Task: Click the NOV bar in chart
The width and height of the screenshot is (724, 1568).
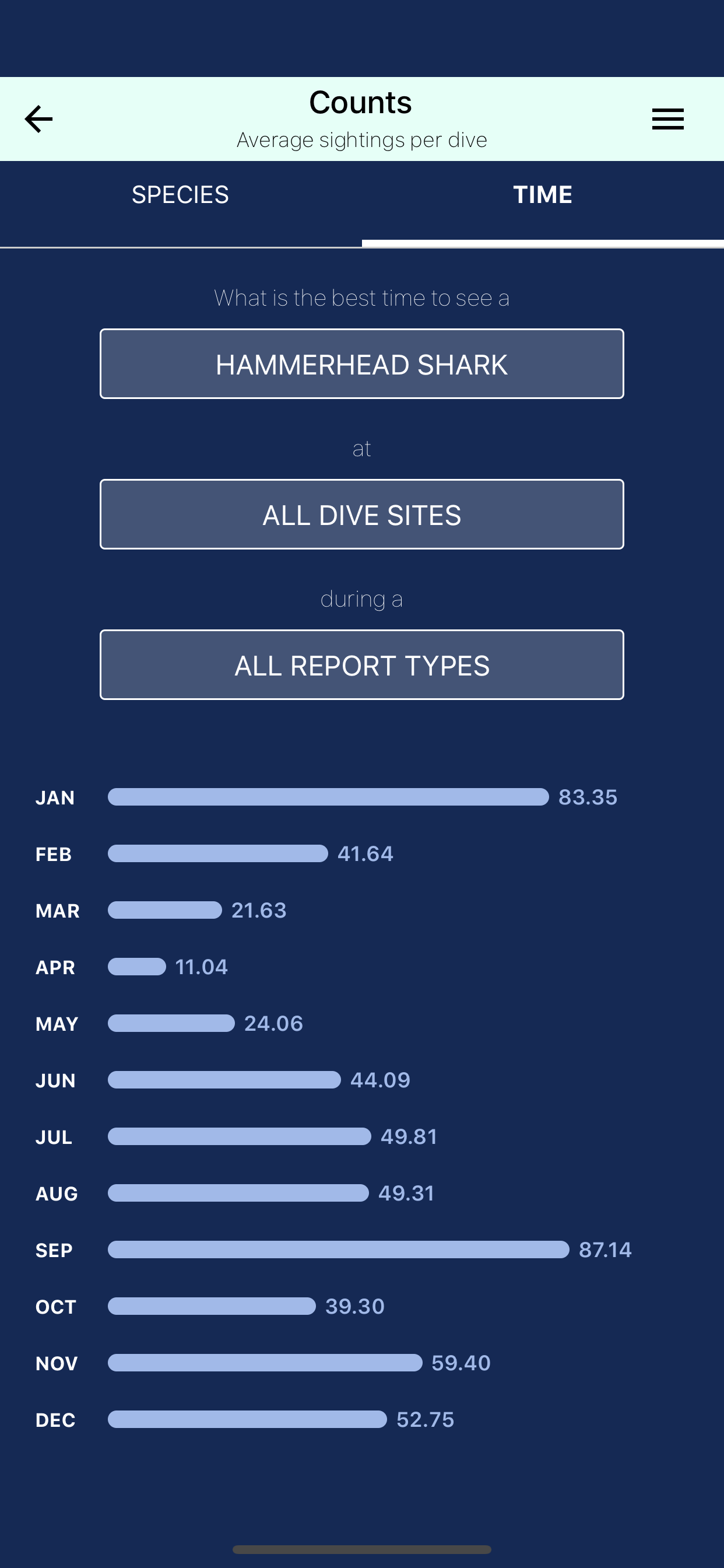Action: coord(265,1363)
